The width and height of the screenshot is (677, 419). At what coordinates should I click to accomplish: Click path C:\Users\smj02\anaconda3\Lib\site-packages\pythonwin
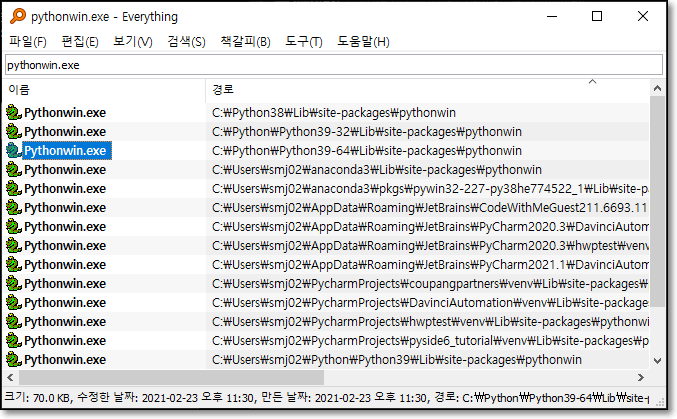[376, 170]
